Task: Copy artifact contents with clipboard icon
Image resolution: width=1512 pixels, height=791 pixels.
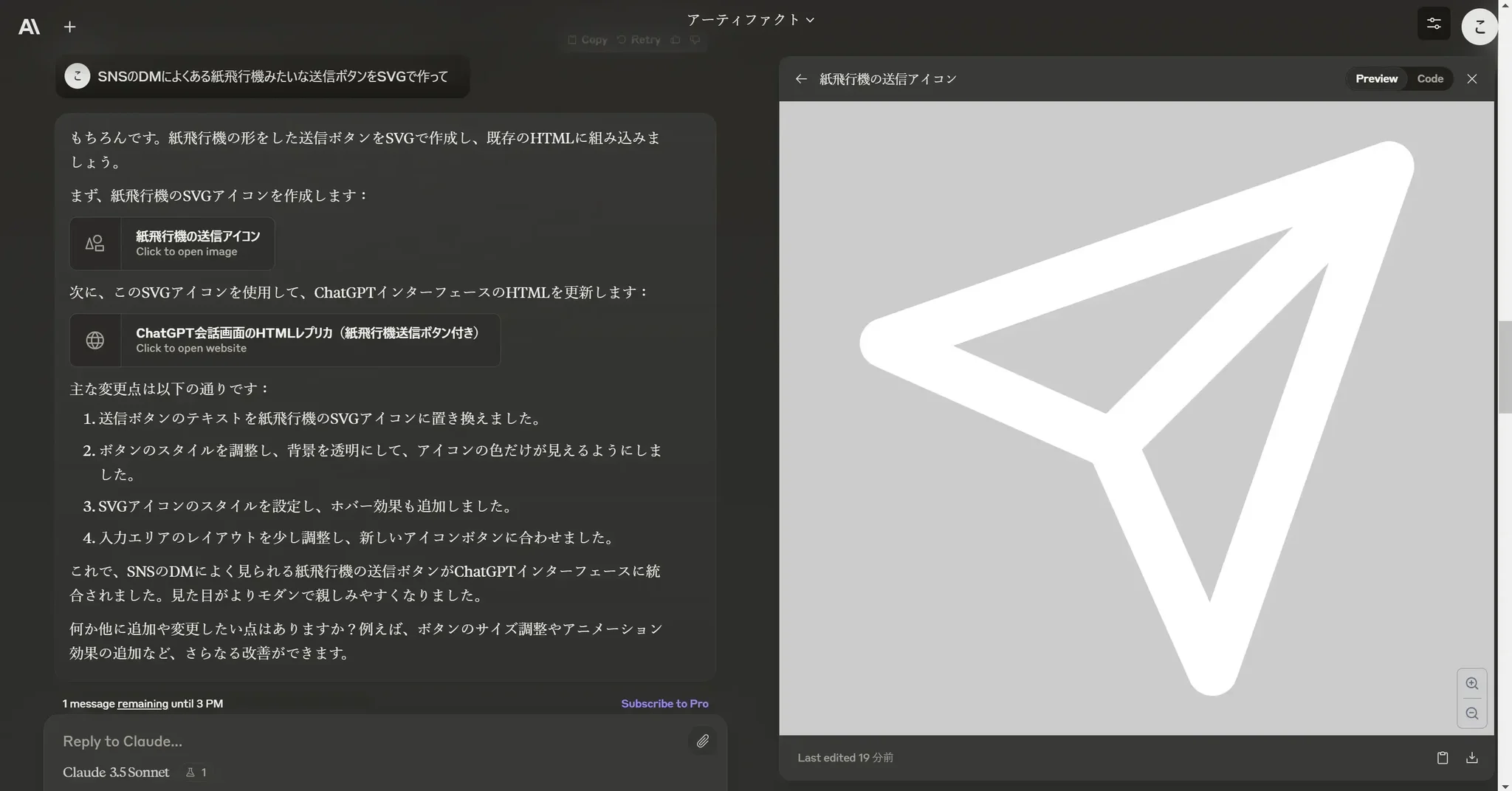Action: pyautogui.click(x=1442, y=758)
